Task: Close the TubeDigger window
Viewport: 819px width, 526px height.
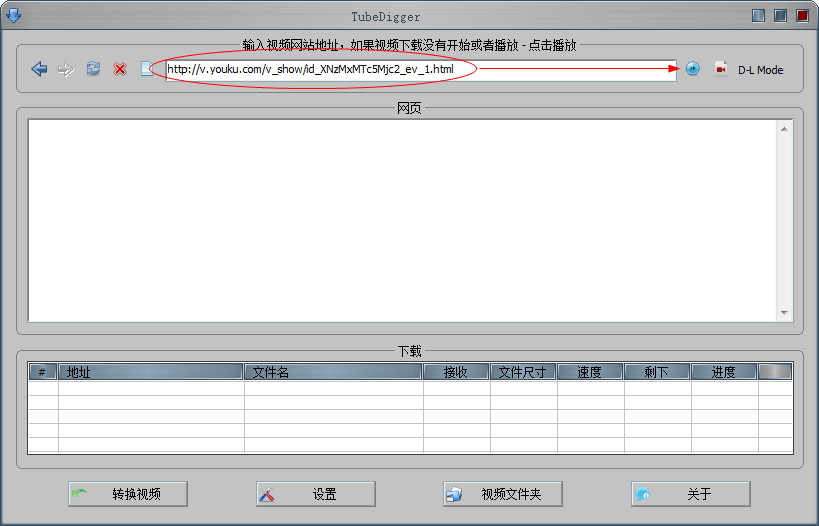Action: (x=802, y=16)
